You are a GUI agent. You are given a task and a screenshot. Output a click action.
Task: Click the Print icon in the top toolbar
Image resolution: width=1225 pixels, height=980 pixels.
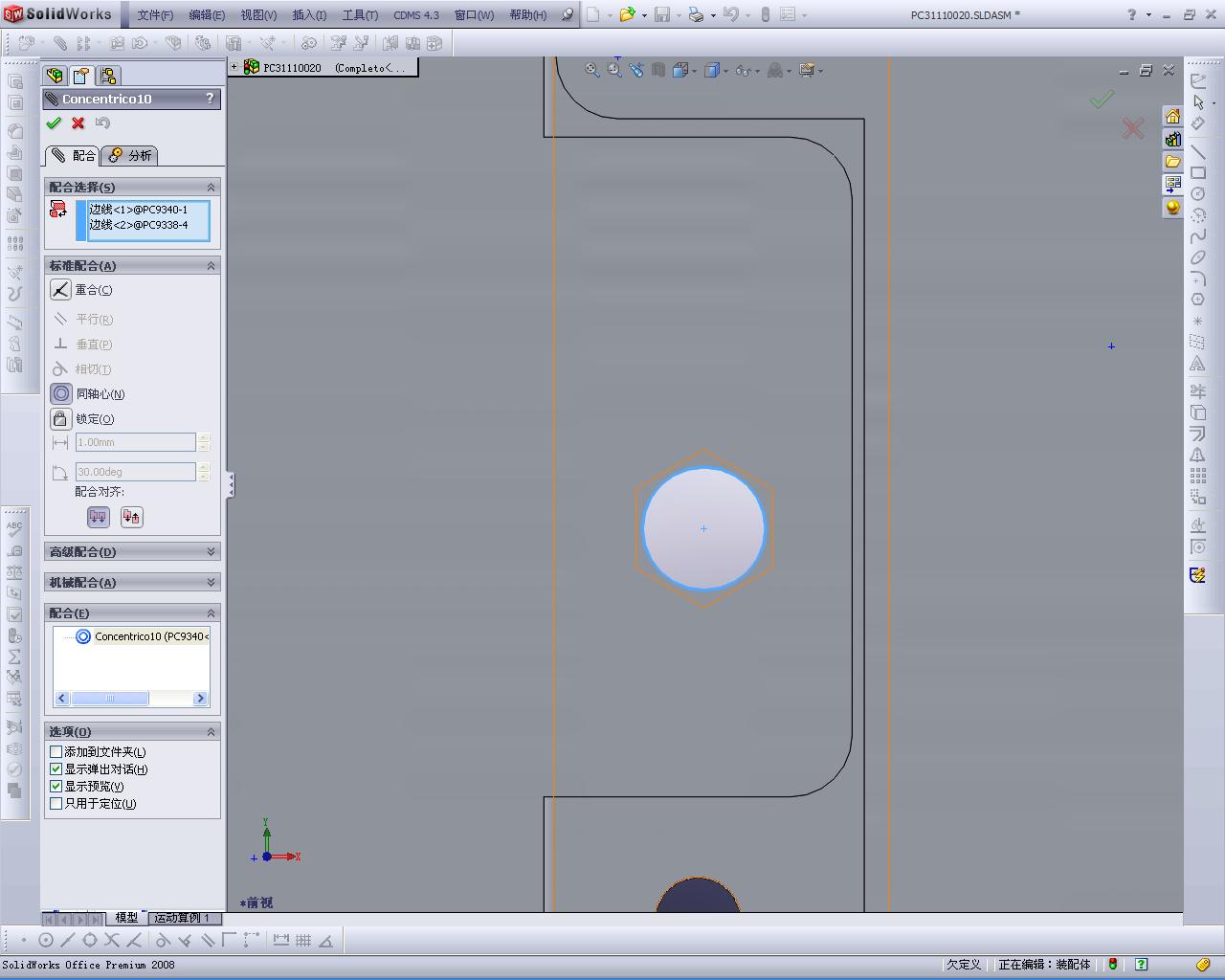click(x=696, y=14)
